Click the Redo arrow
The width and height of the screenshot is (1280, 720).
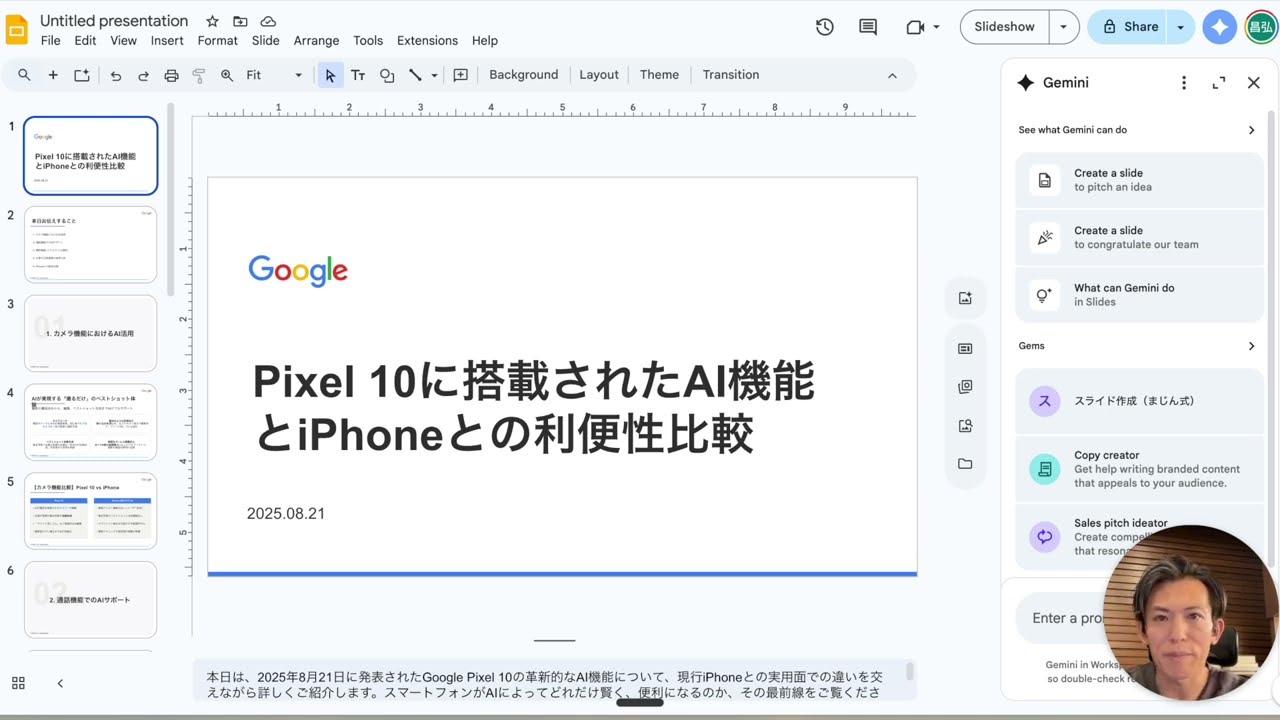click(143, 75)
